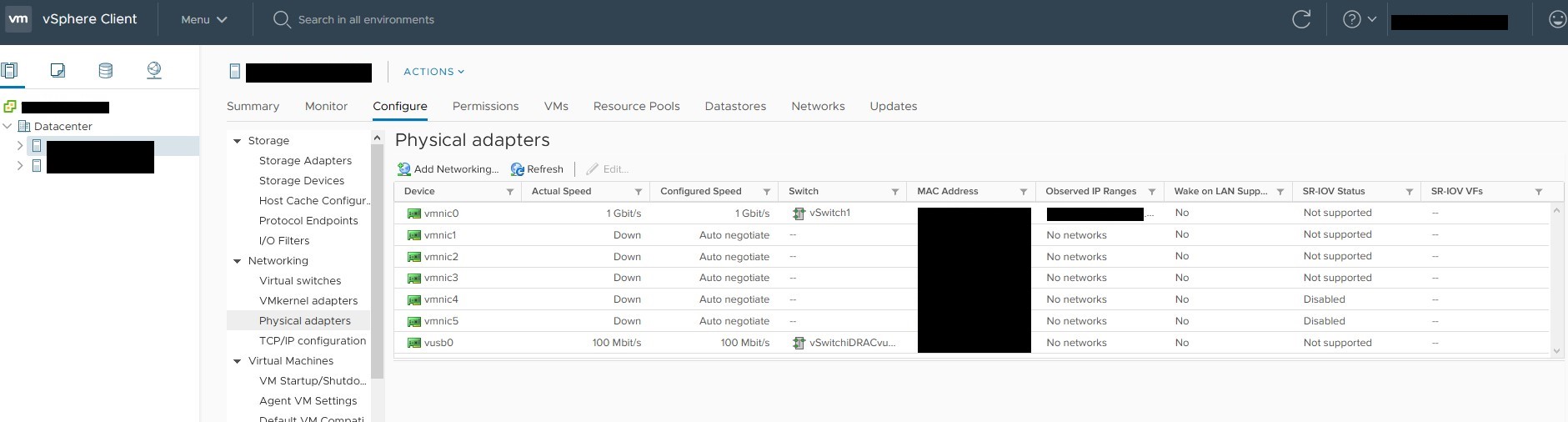Focus the Search in all environments field
1568x422 pixels.
click(x=366, y=19)
